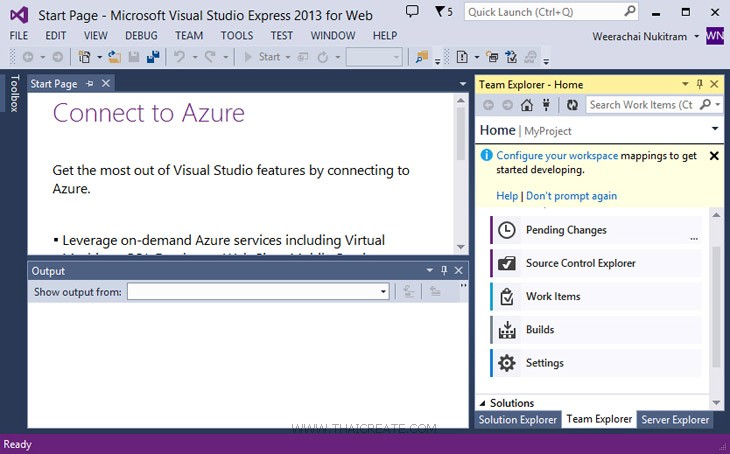Open the account dropdown next to Weerachai Nukitram
The width and height of the screenshot is (730, 454).
[x=696, y=36]
